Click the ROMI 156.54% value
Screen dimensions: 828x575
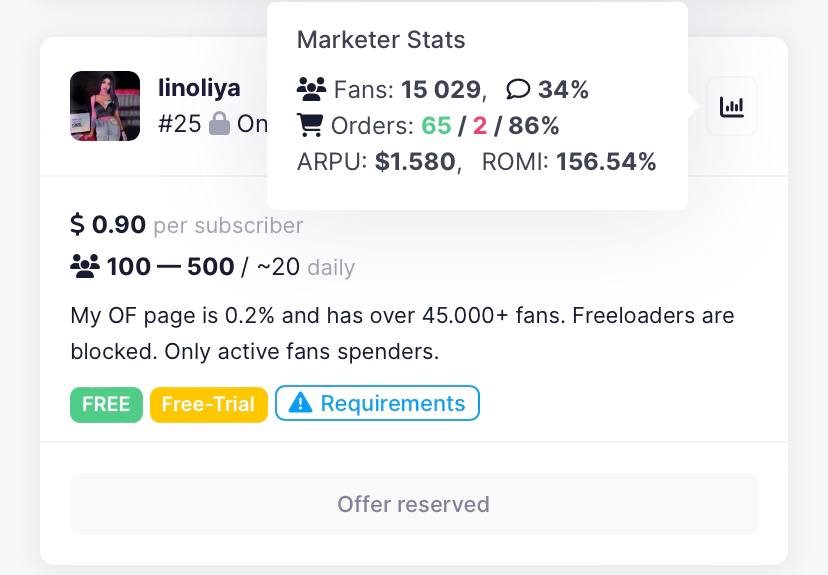(x=606, y=162)
